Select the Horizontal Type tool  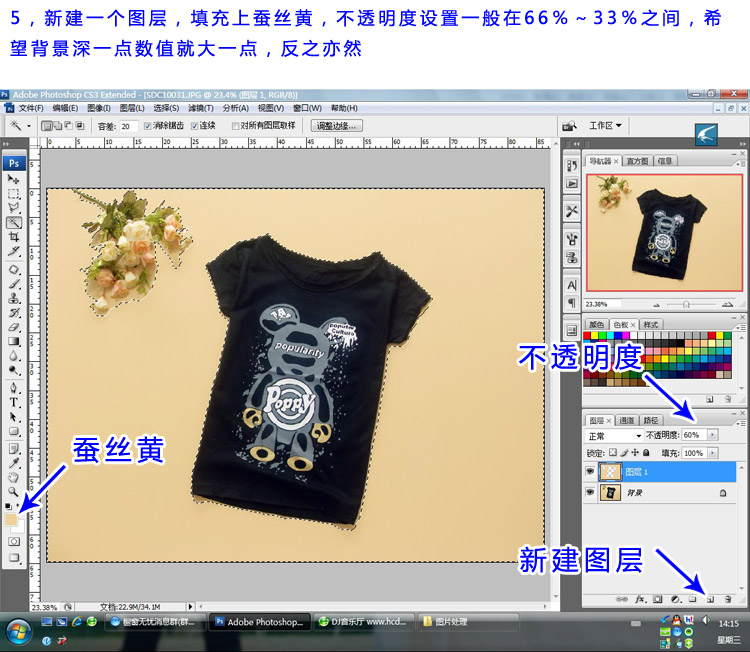tap(13, 402)
